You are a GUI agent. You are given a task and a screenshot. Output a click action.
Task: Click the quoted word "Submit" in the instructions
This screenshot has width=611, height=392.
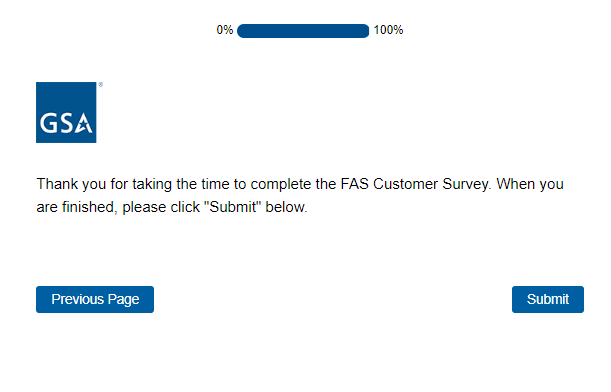tap(233, 207)
